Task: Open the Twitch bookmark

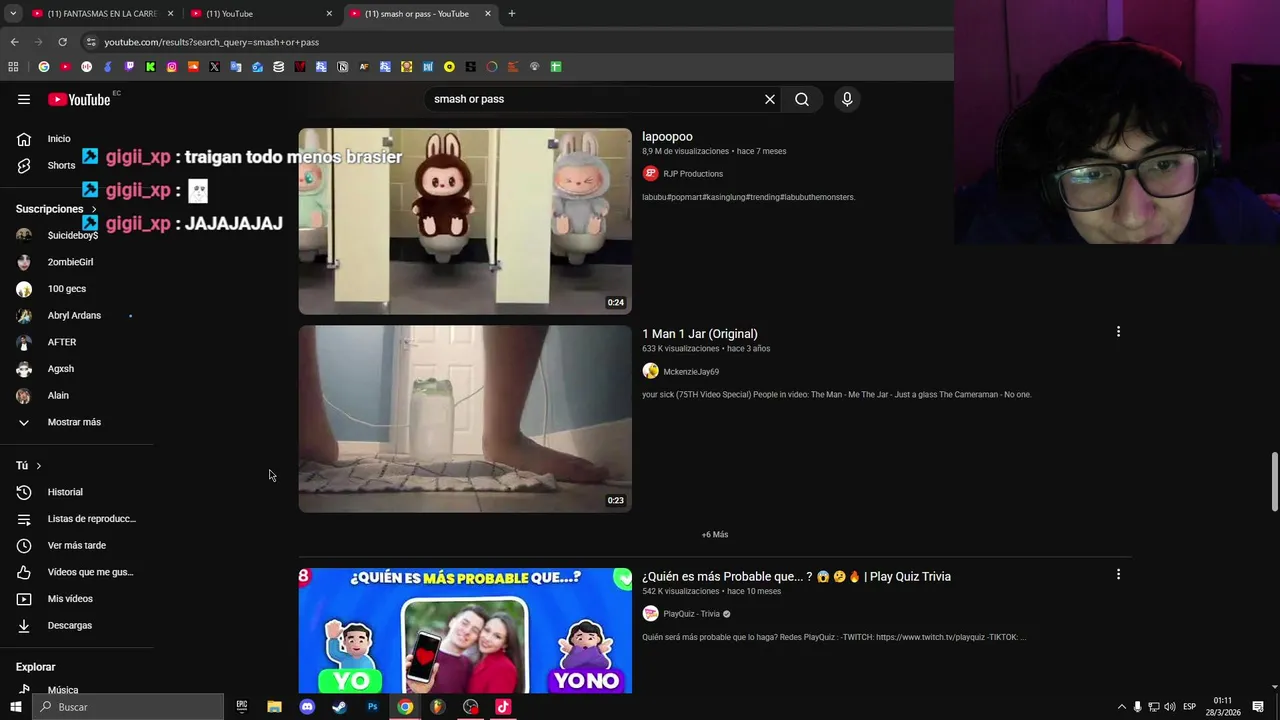Action: 129,67
